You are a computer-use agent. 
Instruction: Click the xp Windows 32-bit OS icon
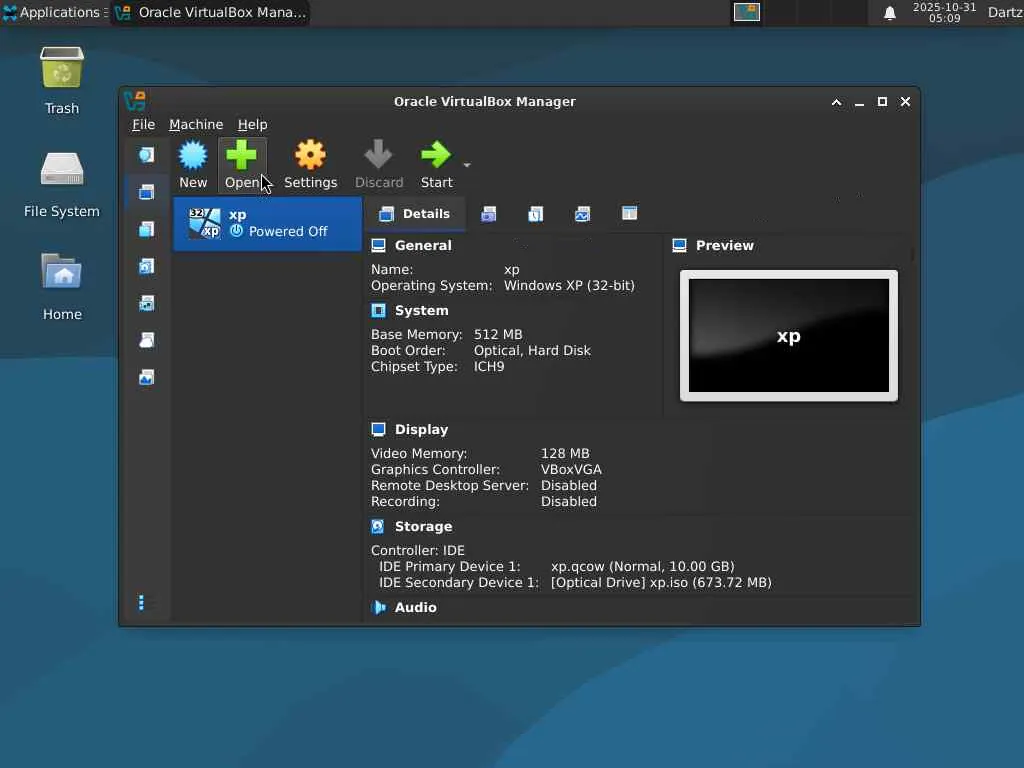tap(204, 223)
